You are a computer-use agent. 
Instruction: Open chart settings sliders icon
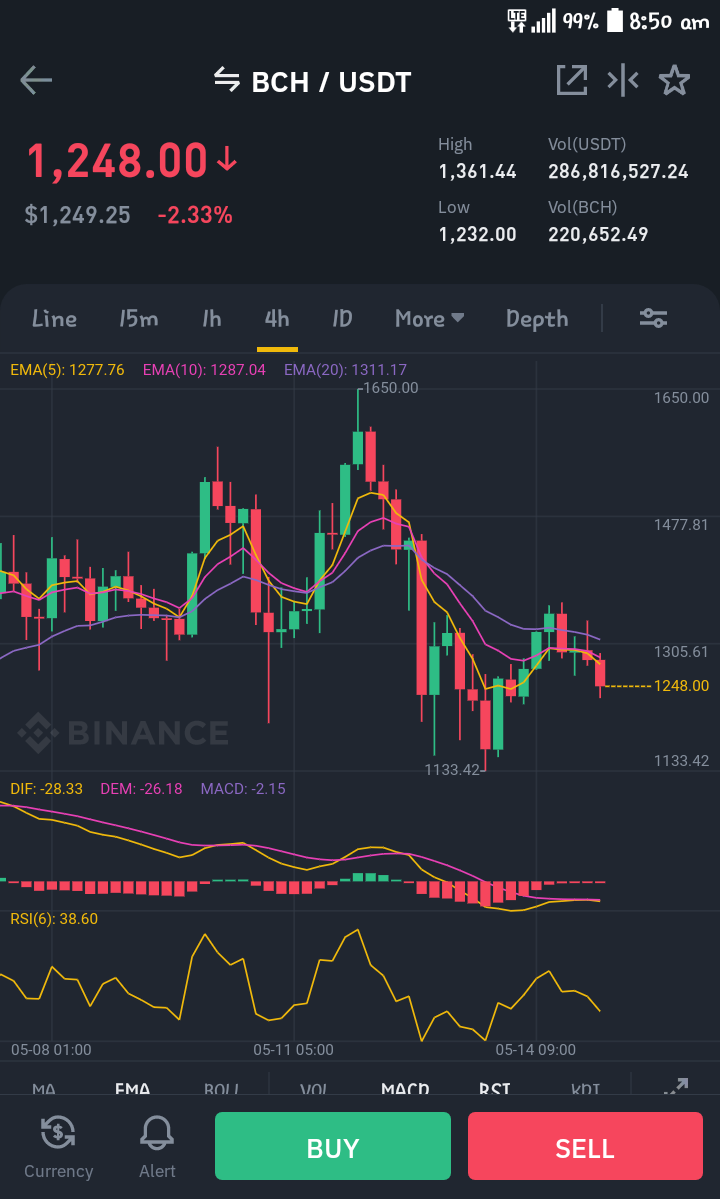coord(654,318)
